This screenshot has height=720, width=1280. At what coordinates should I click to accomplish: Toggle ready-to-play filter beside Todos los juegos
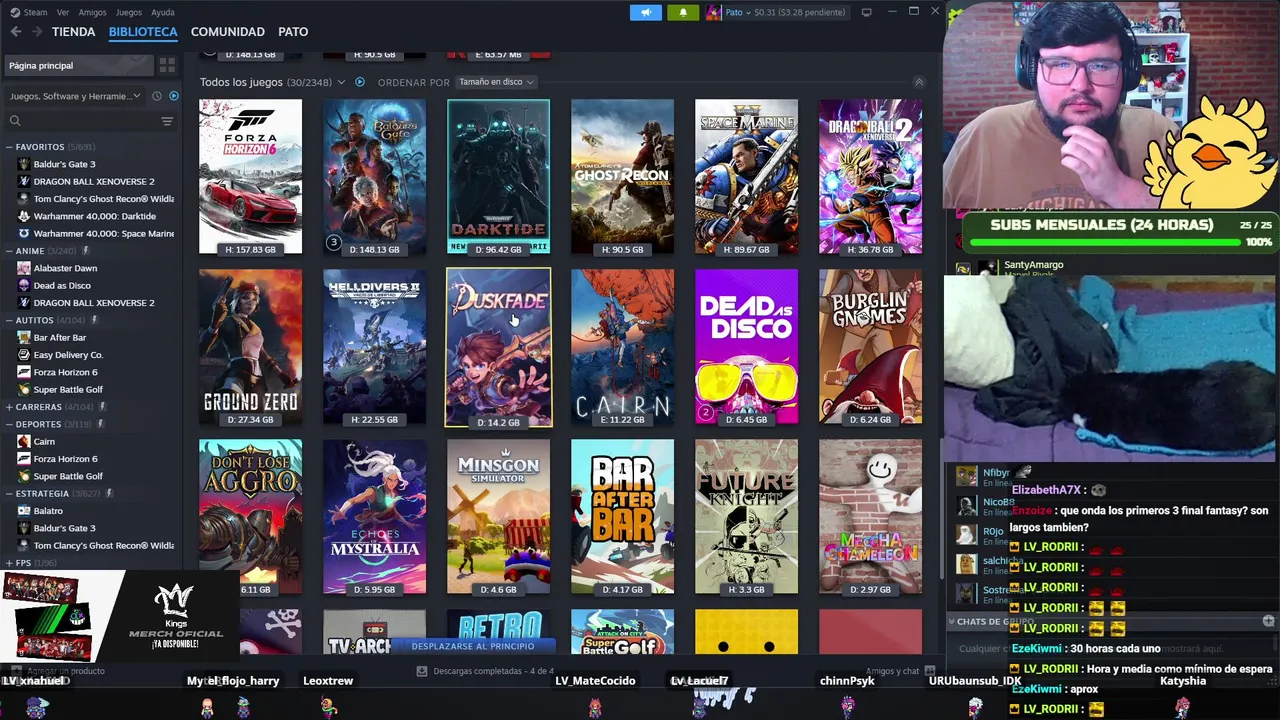click(x=360, y=82)
